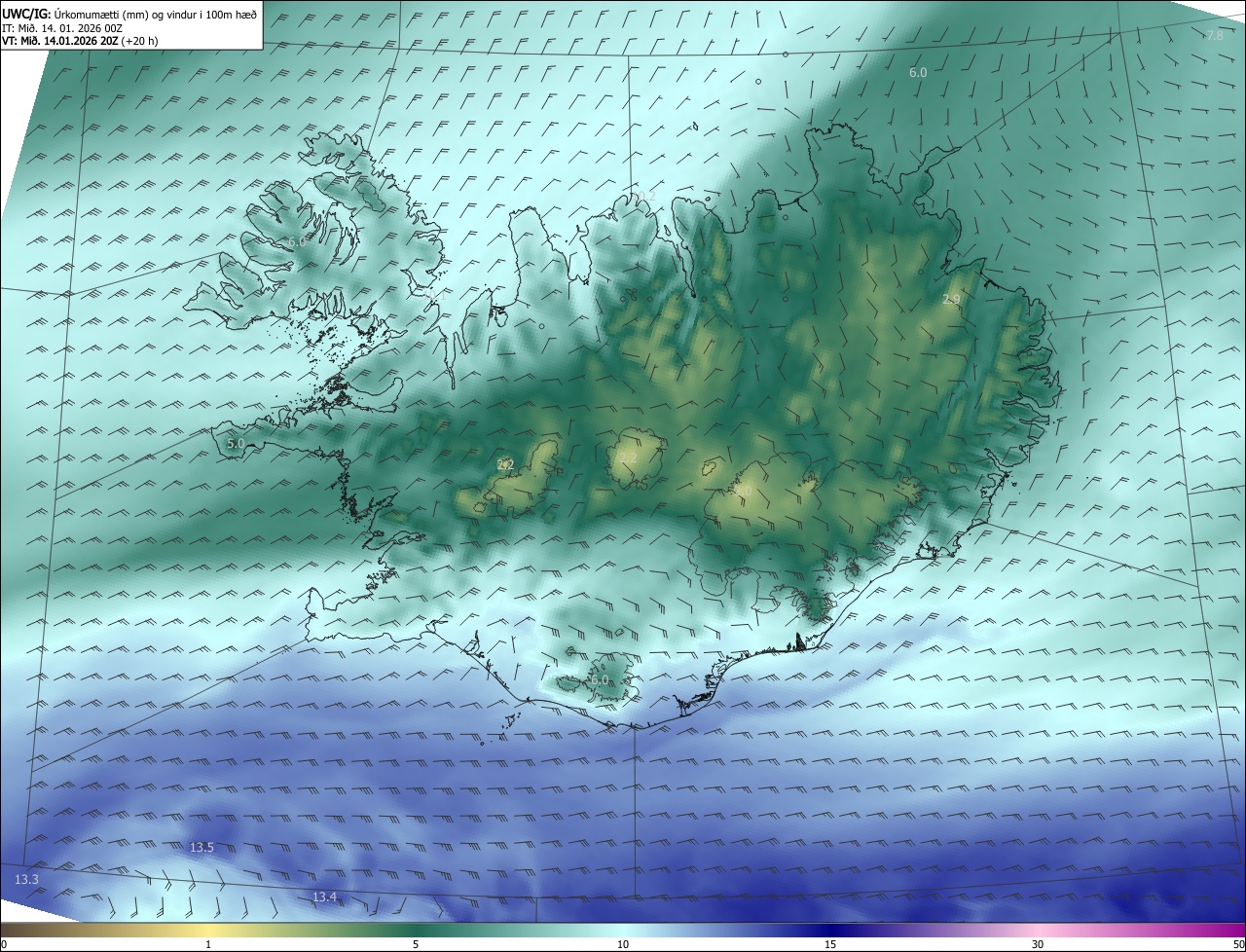Click the color scale tick label 15
This screenshot has height=952, width=1246.
tap(830, 945)
